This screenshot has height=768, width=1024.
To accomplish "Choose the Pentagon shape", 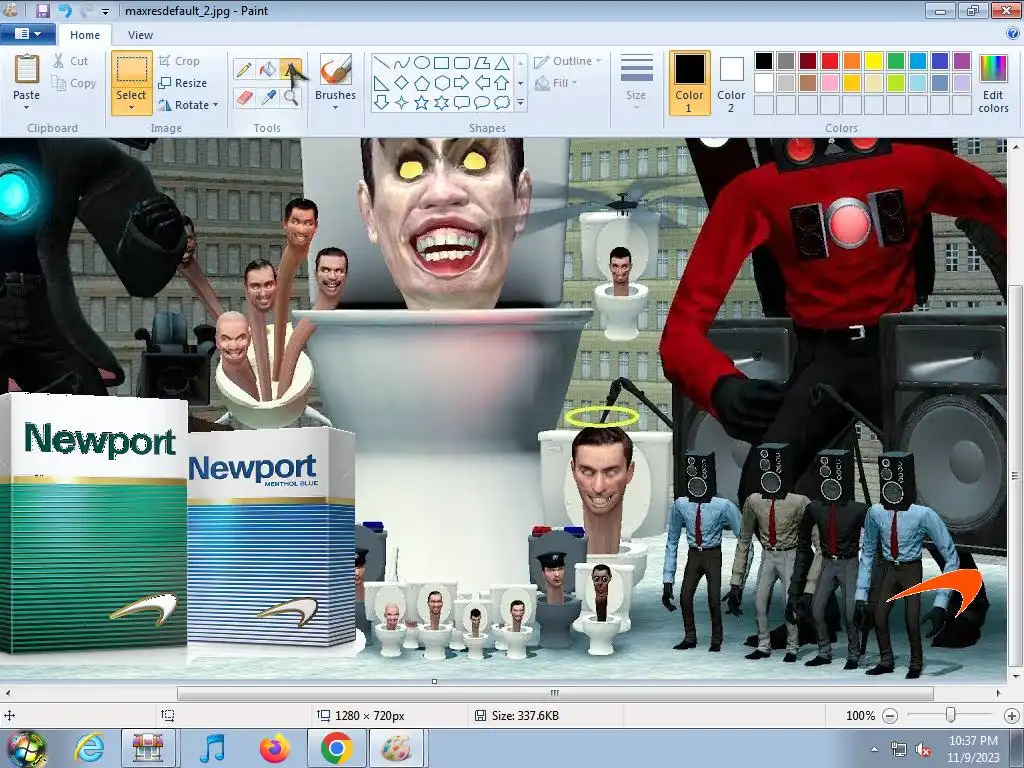I will [422, 83].
